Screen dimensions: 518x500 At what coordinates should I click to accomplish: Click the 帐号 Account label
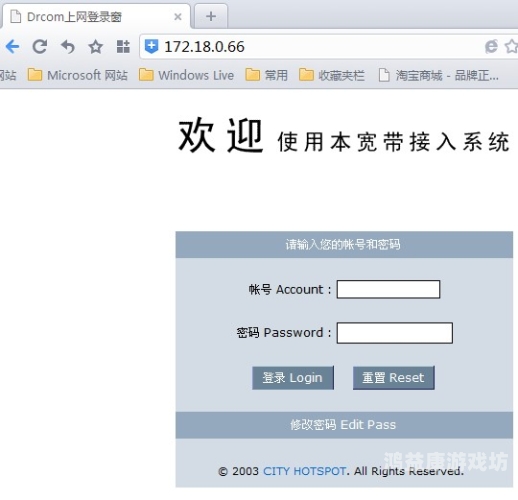click(x=290, y=289)
